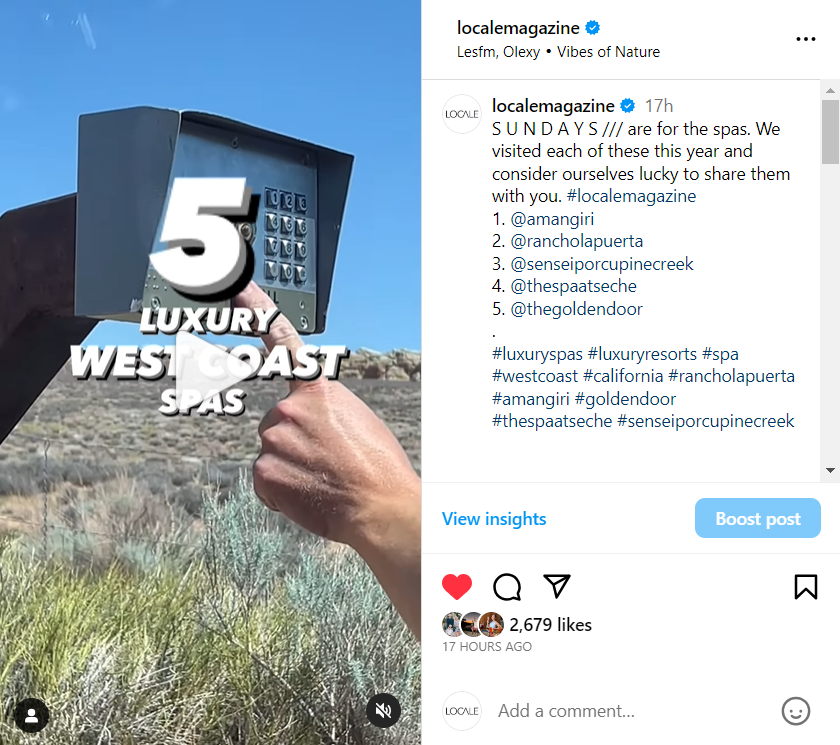Open more options three-dot menu

[806, 39]
